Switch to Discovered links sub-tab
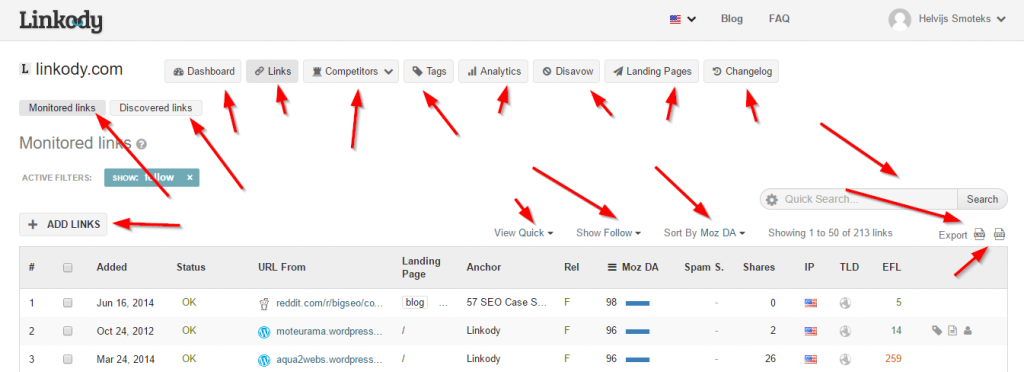This screenshot has height=372, width=1024. coord(155,108)
